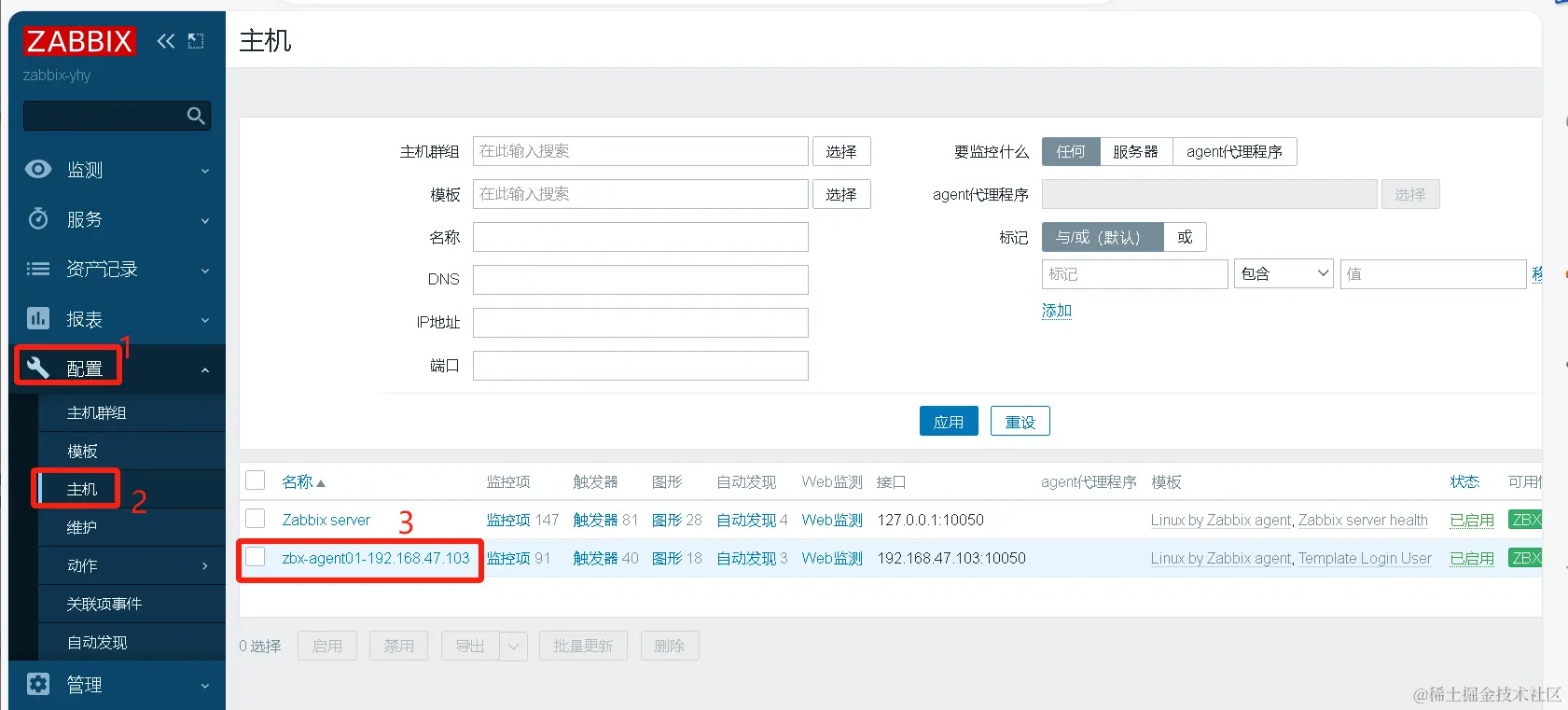Toggle 已启用 status for Zabbix server
1568x710 pixels.
1472,520
